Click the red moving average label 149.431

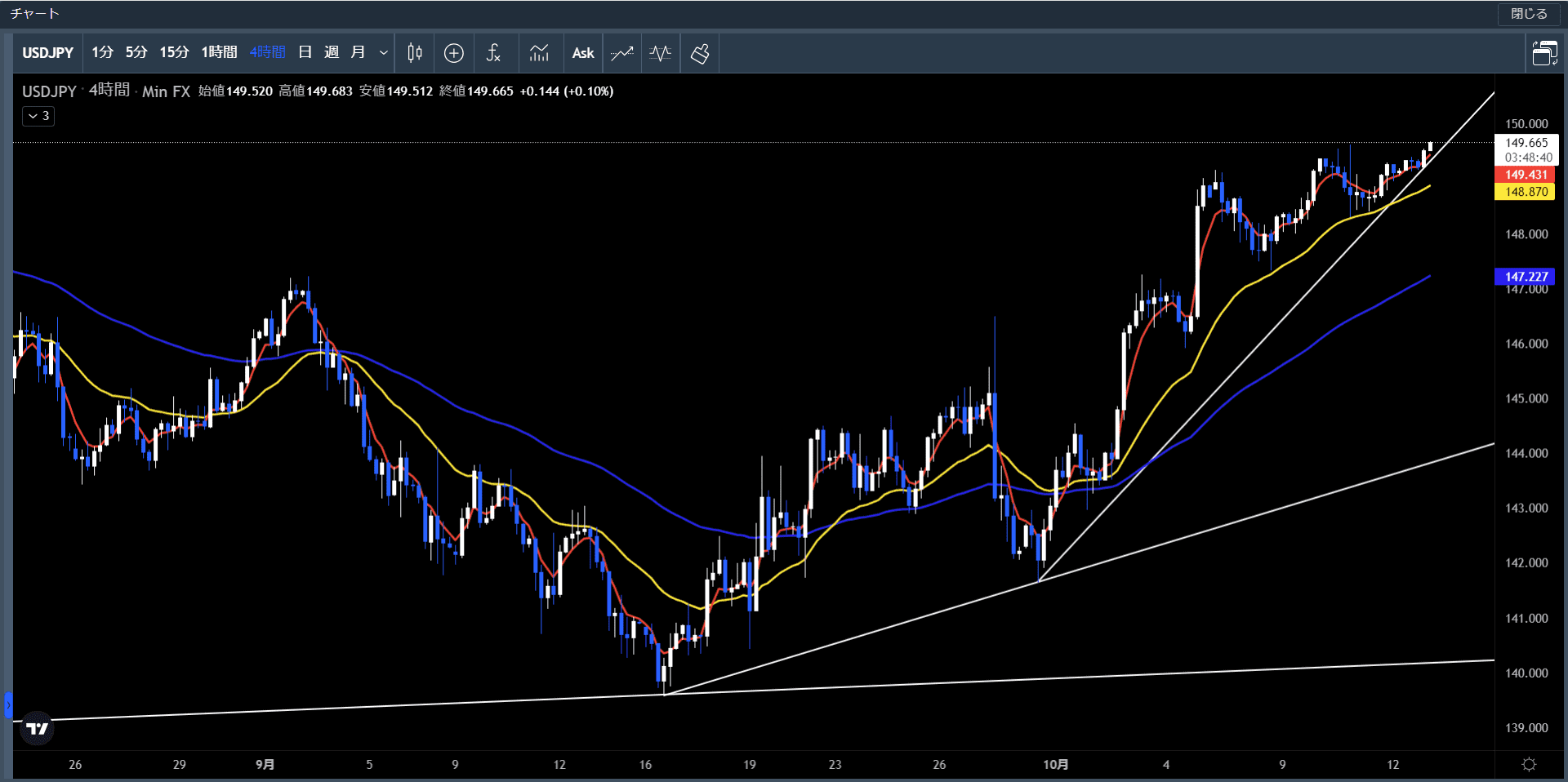coord(1526,175)
